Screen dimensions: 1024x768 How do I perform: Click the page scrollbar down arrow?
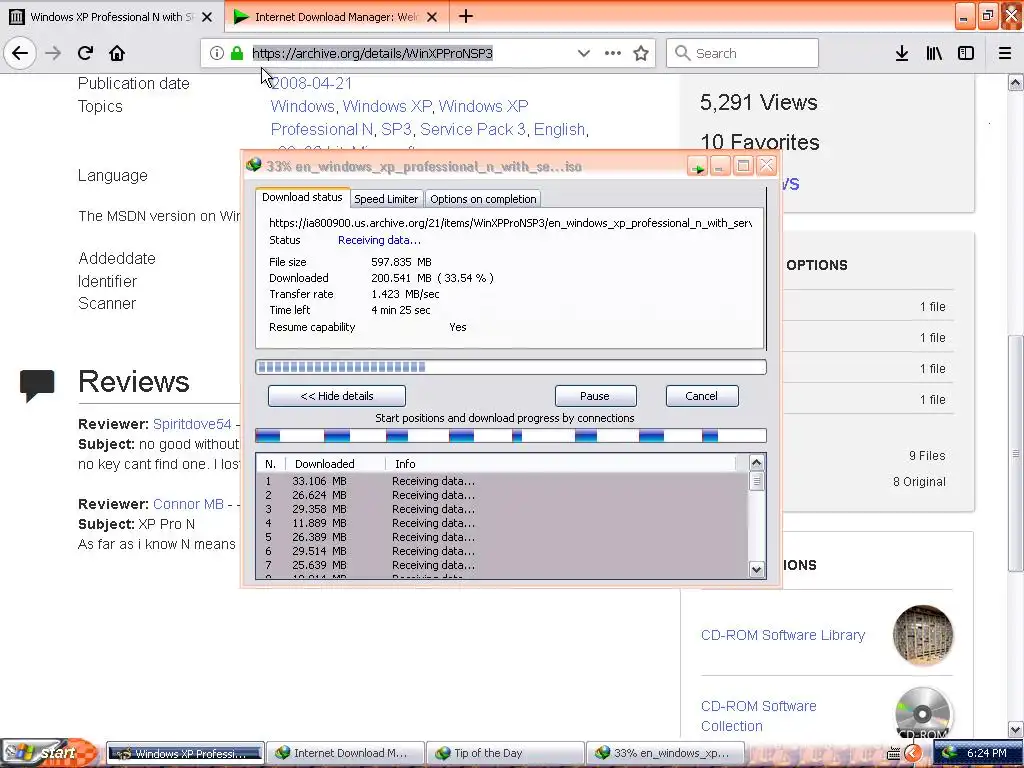click(1016, 729)
